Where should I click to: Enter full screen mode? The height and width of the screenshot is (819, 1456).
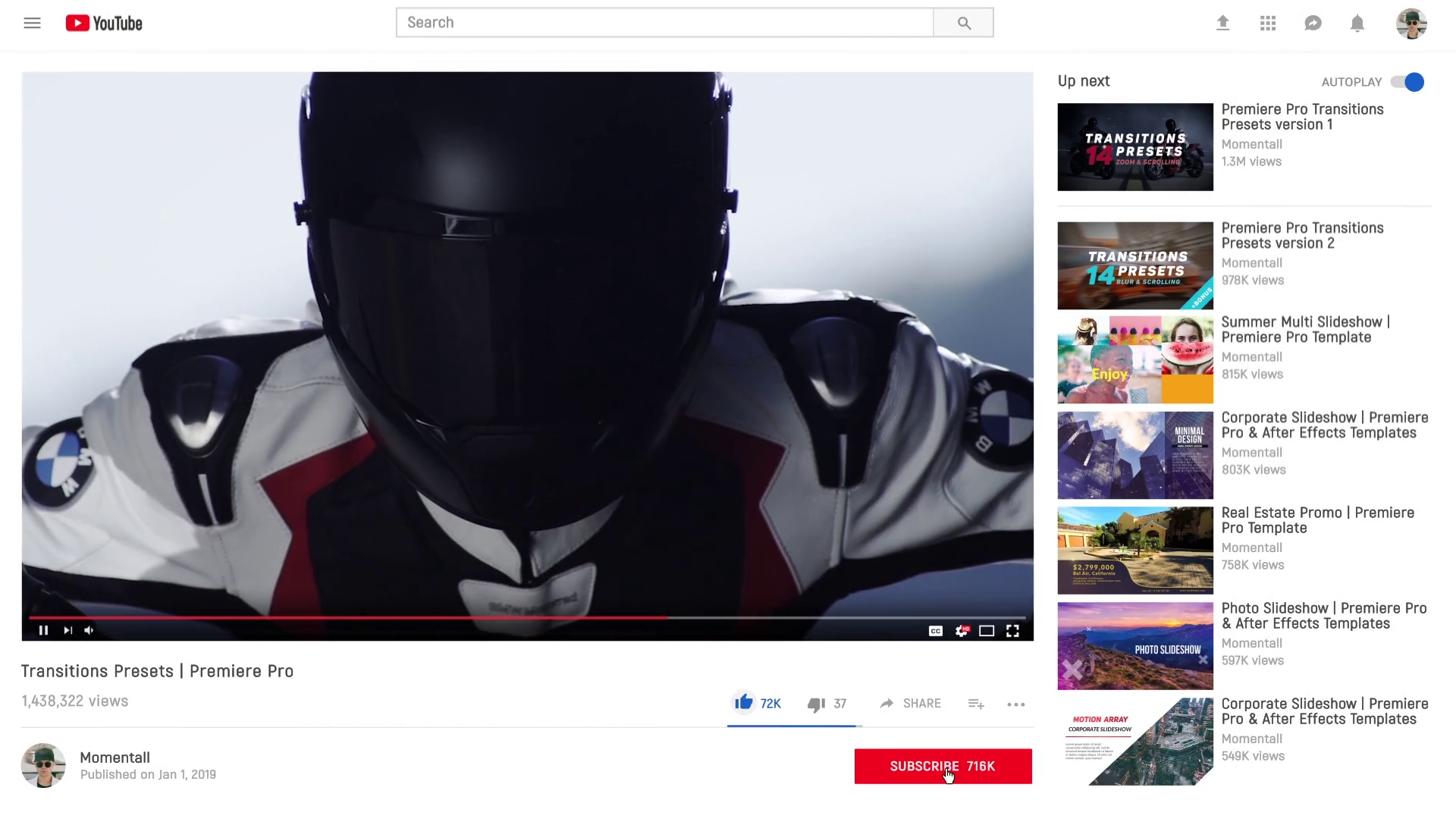tap(1012, 631)
